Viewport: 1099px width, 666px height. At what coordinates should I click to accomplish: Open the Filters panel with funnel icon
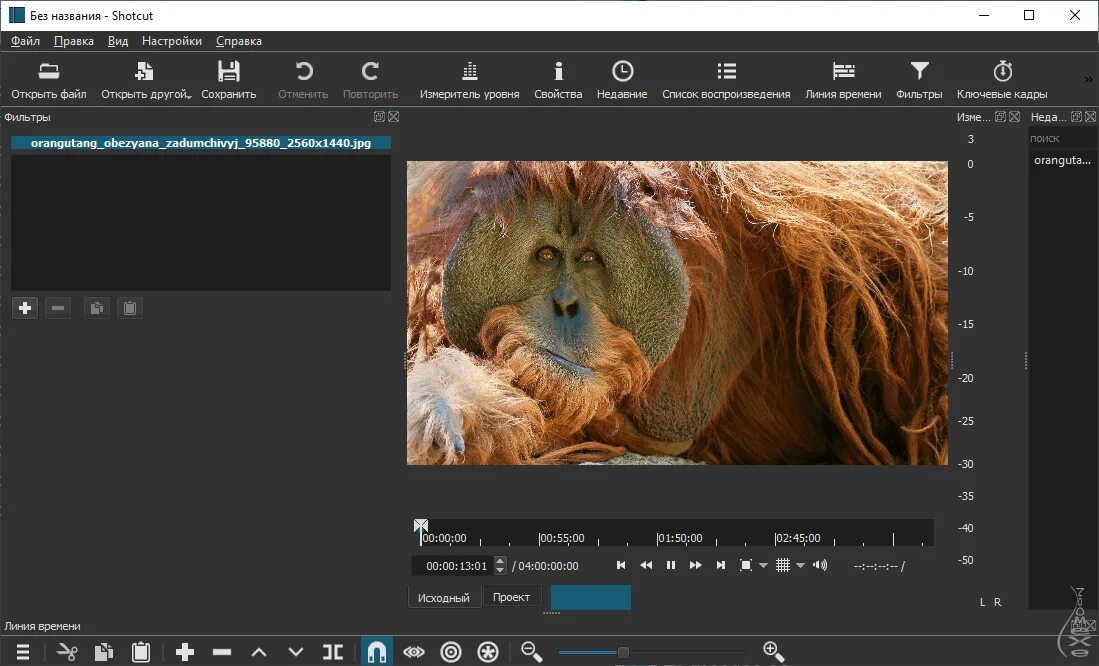pos(919,72)
